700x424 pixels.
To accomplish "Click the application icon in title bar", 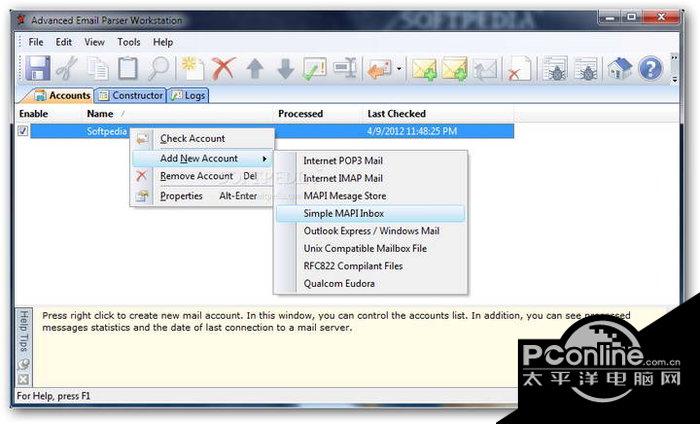I will pyautogui.click(x=21, y=20).
